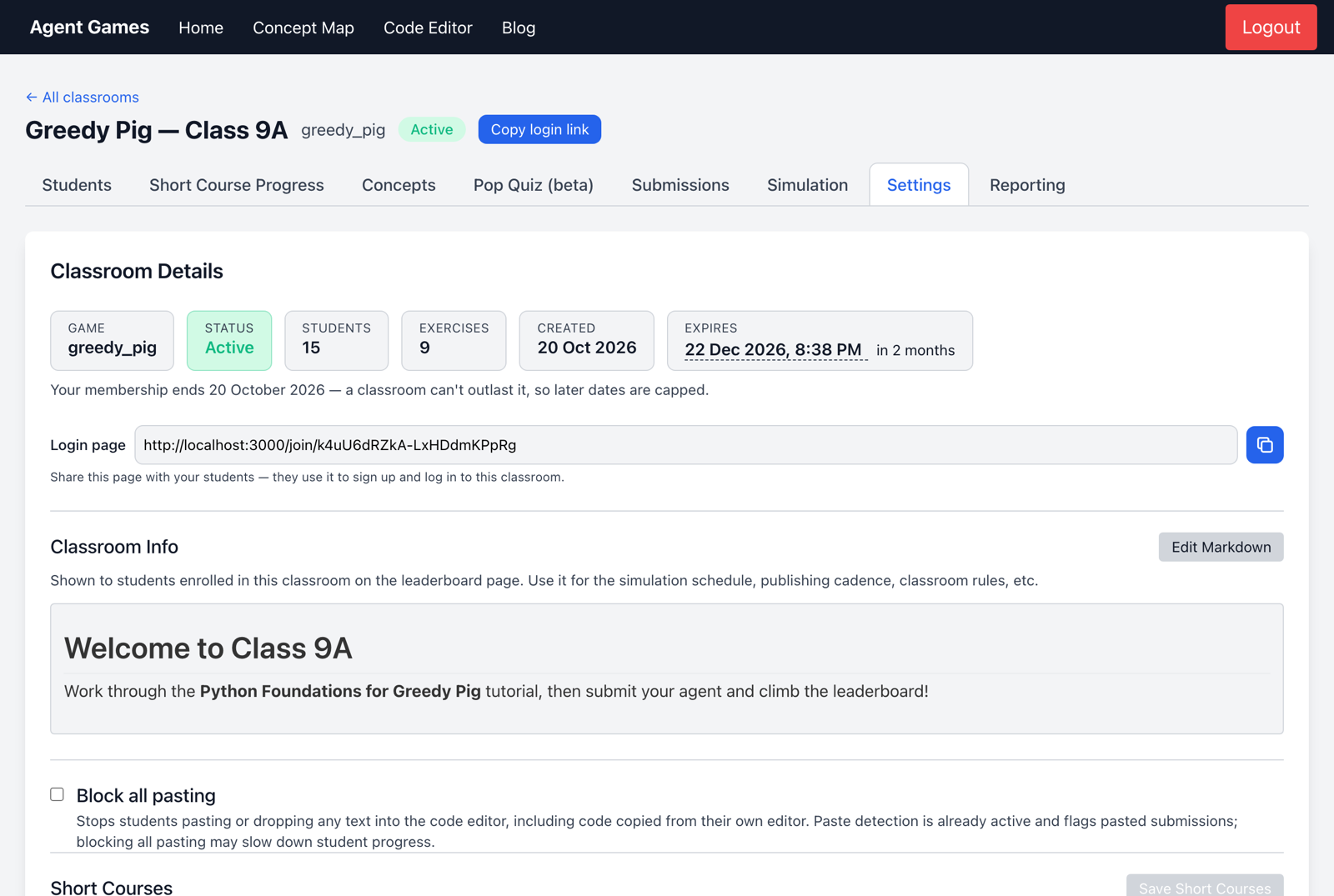Click 'Python Foundations for Greedy Pig' bold text
Image resolution: width=1334 pixels, height=896 pixels.
pos(340,691)
